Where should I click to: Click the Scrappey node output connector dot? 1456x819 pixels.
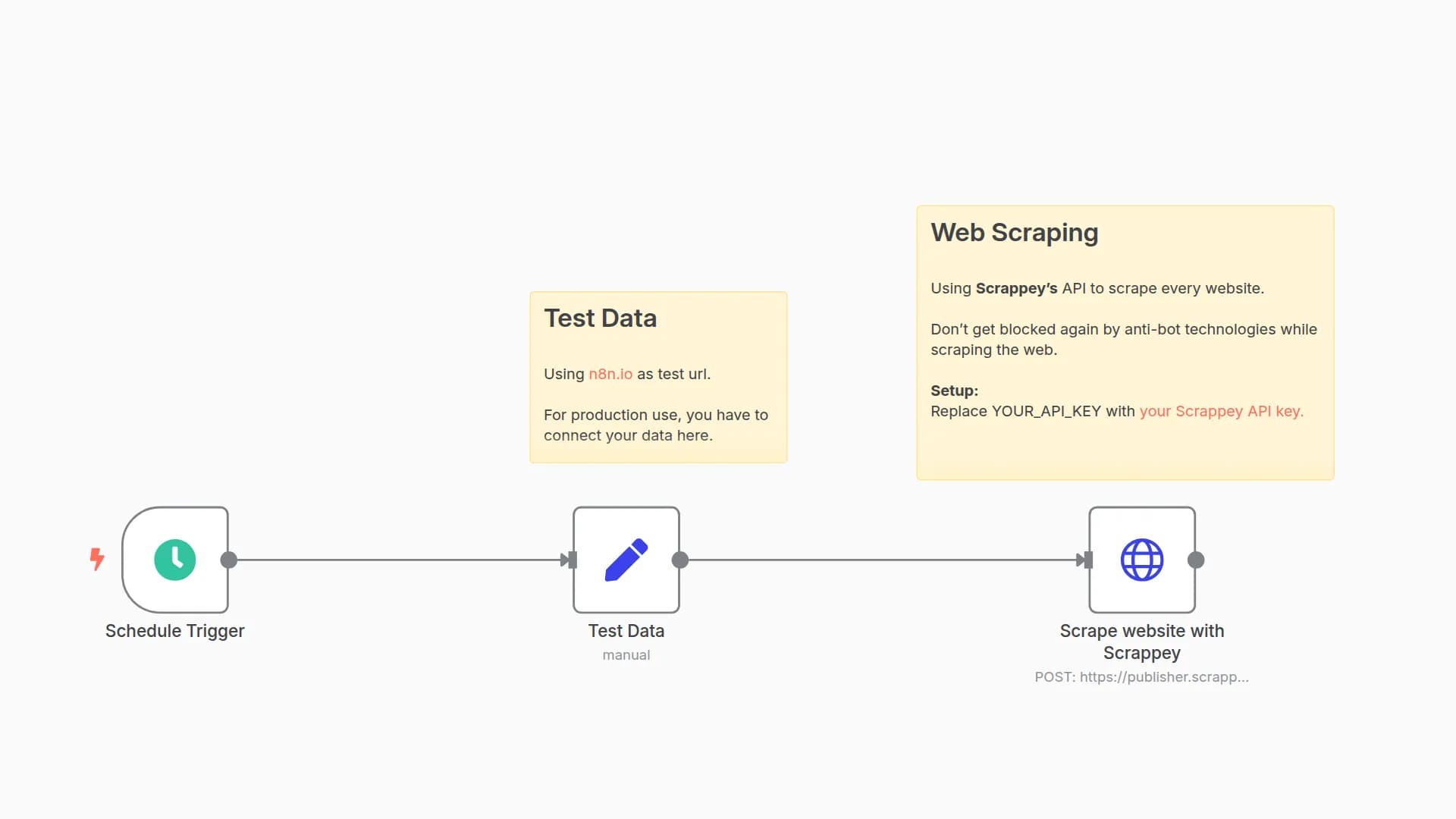point(1196,560)
